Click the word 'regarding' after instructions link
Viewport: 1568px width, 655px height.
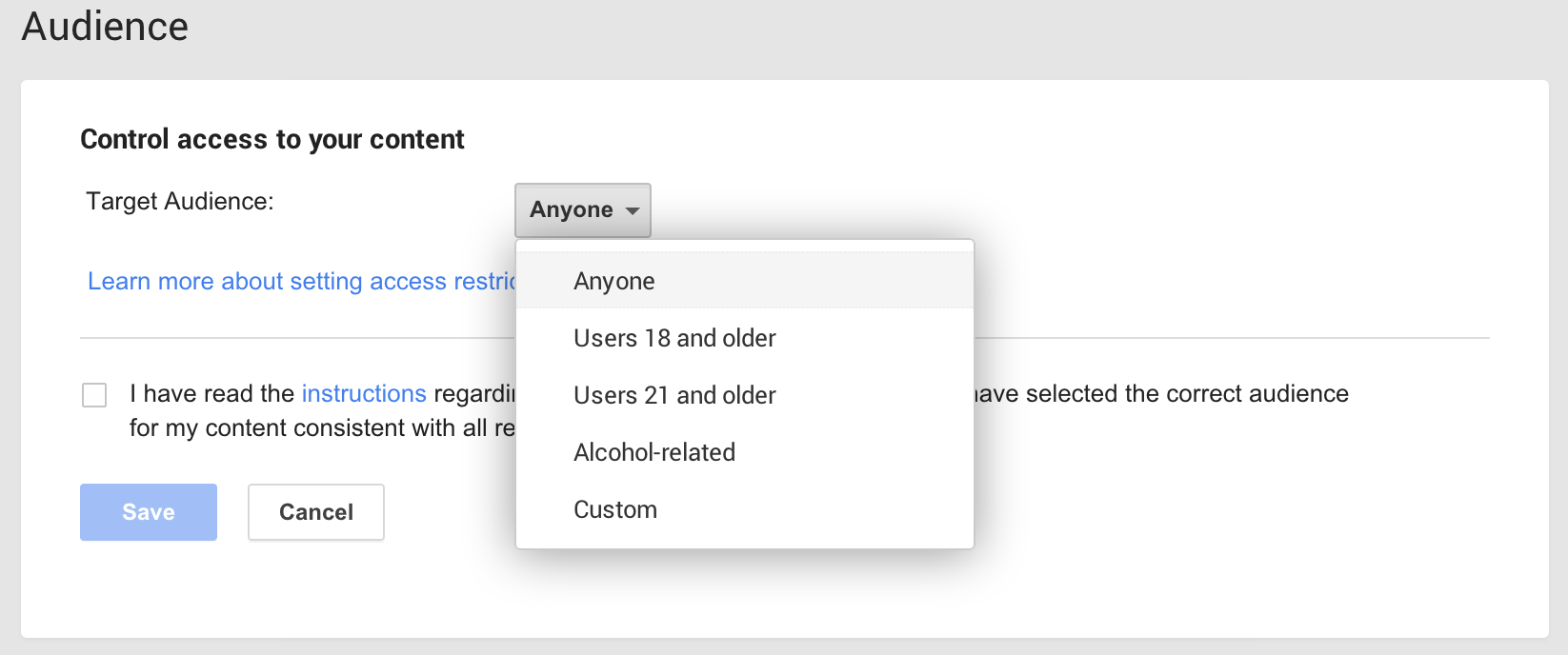pos(473,394)
